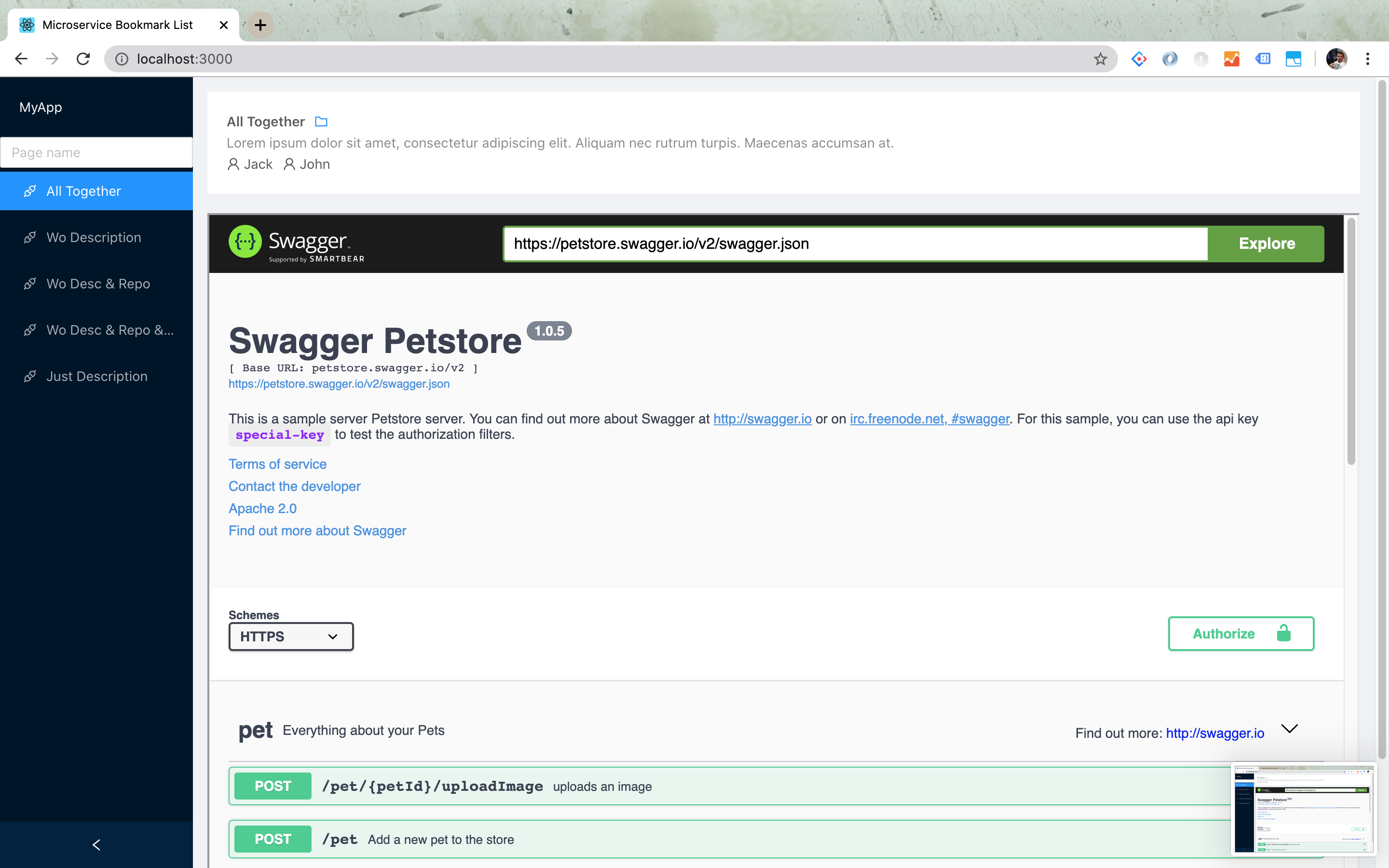The width and height of the screenshot is (1389, 868).
Task: Click the John user icon
Action: [x=289, y=164]
